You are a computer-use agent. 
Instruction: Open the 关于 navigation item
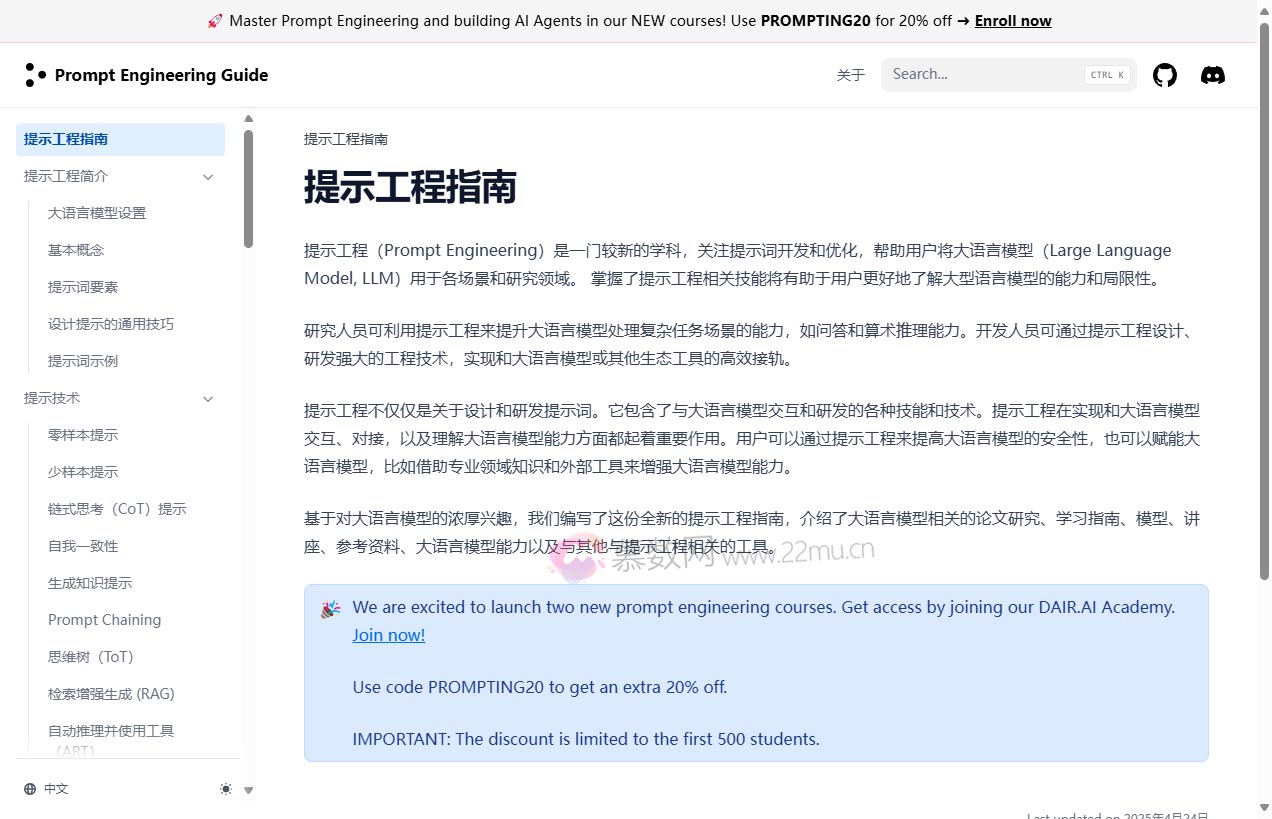[850, 75]
